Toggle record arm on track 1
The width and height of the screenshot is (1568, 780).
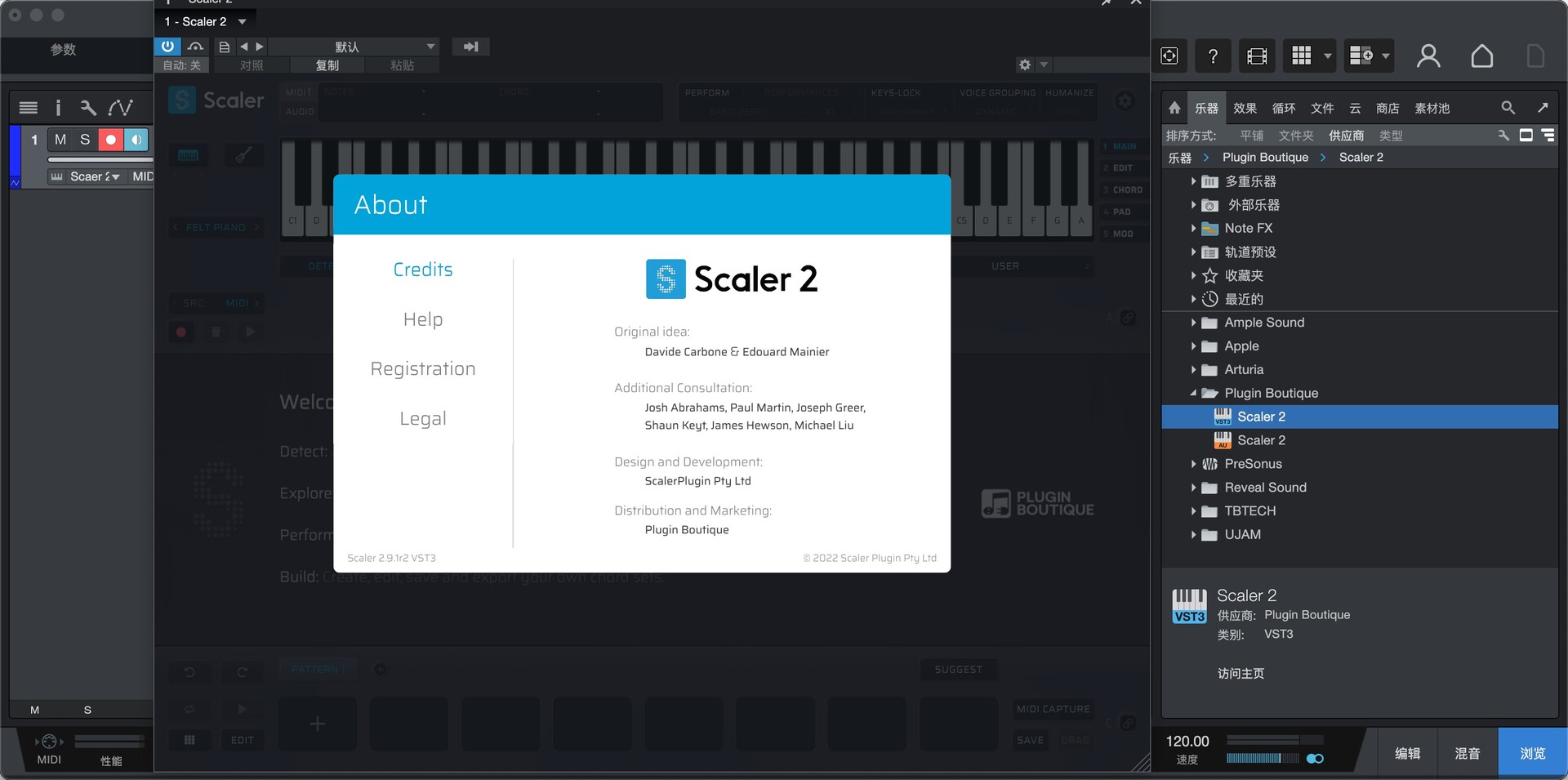pos(110,140)
